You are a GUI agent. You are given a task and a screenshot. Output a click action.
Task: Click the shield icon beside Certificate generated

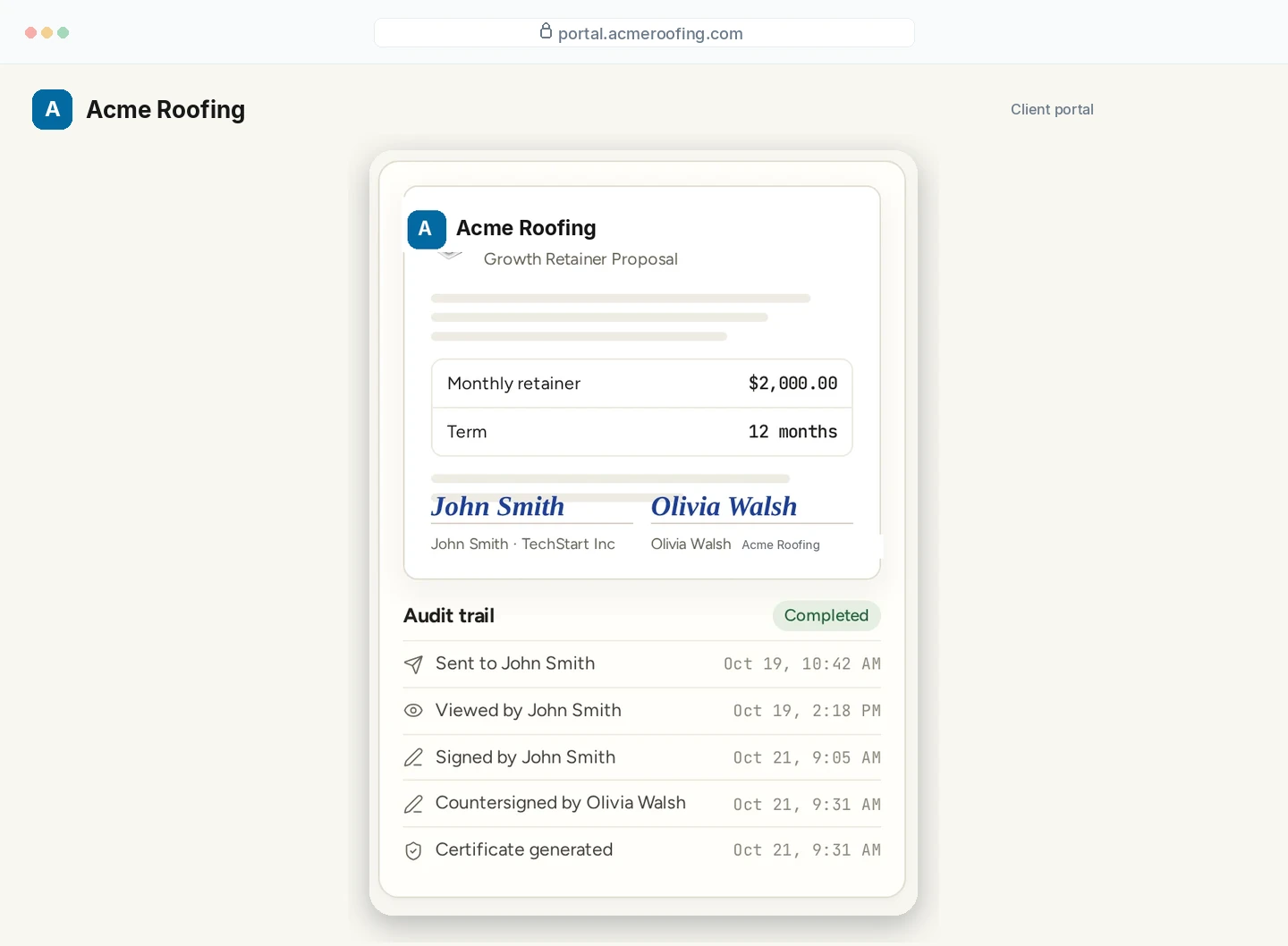click(413, 850)
